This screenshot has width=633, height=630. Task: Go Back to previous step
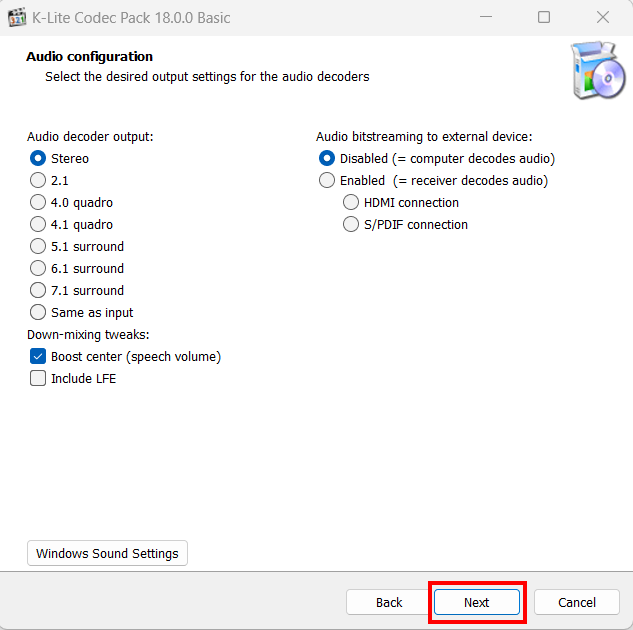(389, 602)
